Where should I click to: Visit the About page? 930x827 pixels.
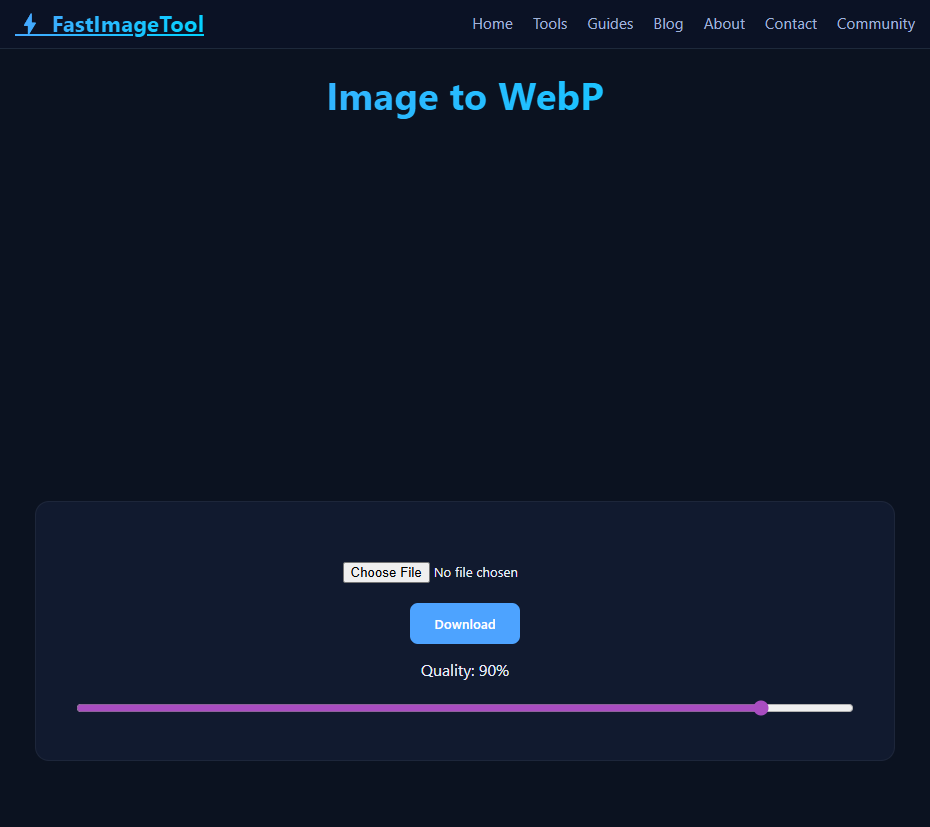(724, 23)
